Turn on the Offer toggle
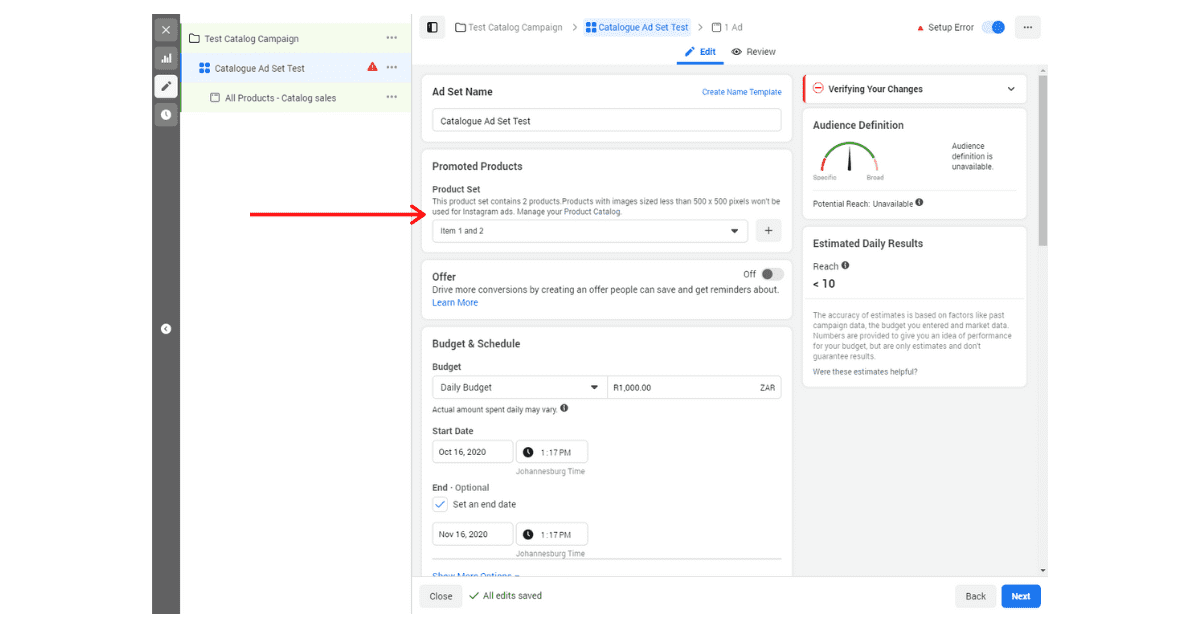The height and width of the screenshot is (628, 1200). pos(771,274)
